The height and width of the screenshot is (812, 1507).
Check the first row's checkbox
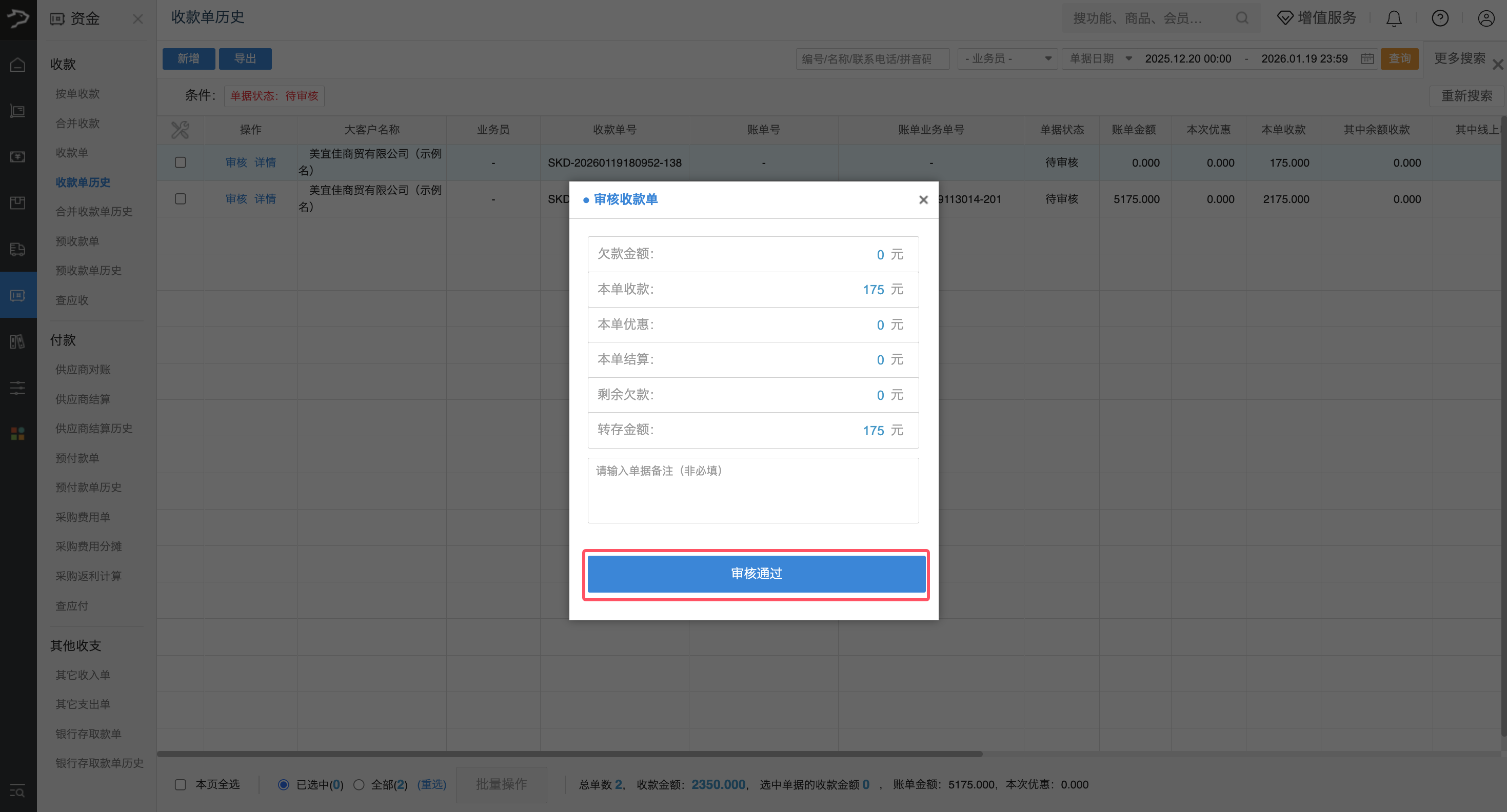coord(180,163)
